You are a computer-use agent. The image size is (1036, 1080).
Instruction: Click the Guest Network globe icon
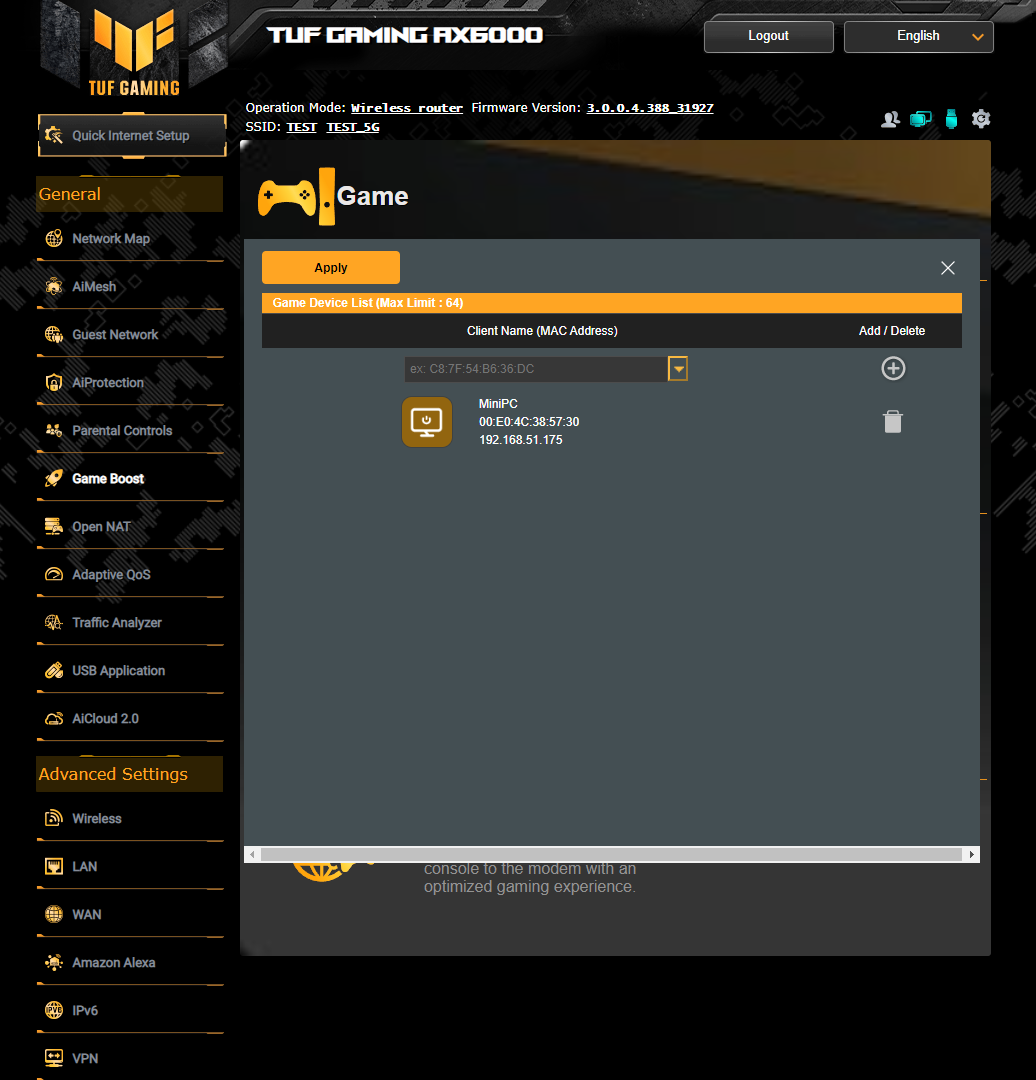click(x=54, y=335)
